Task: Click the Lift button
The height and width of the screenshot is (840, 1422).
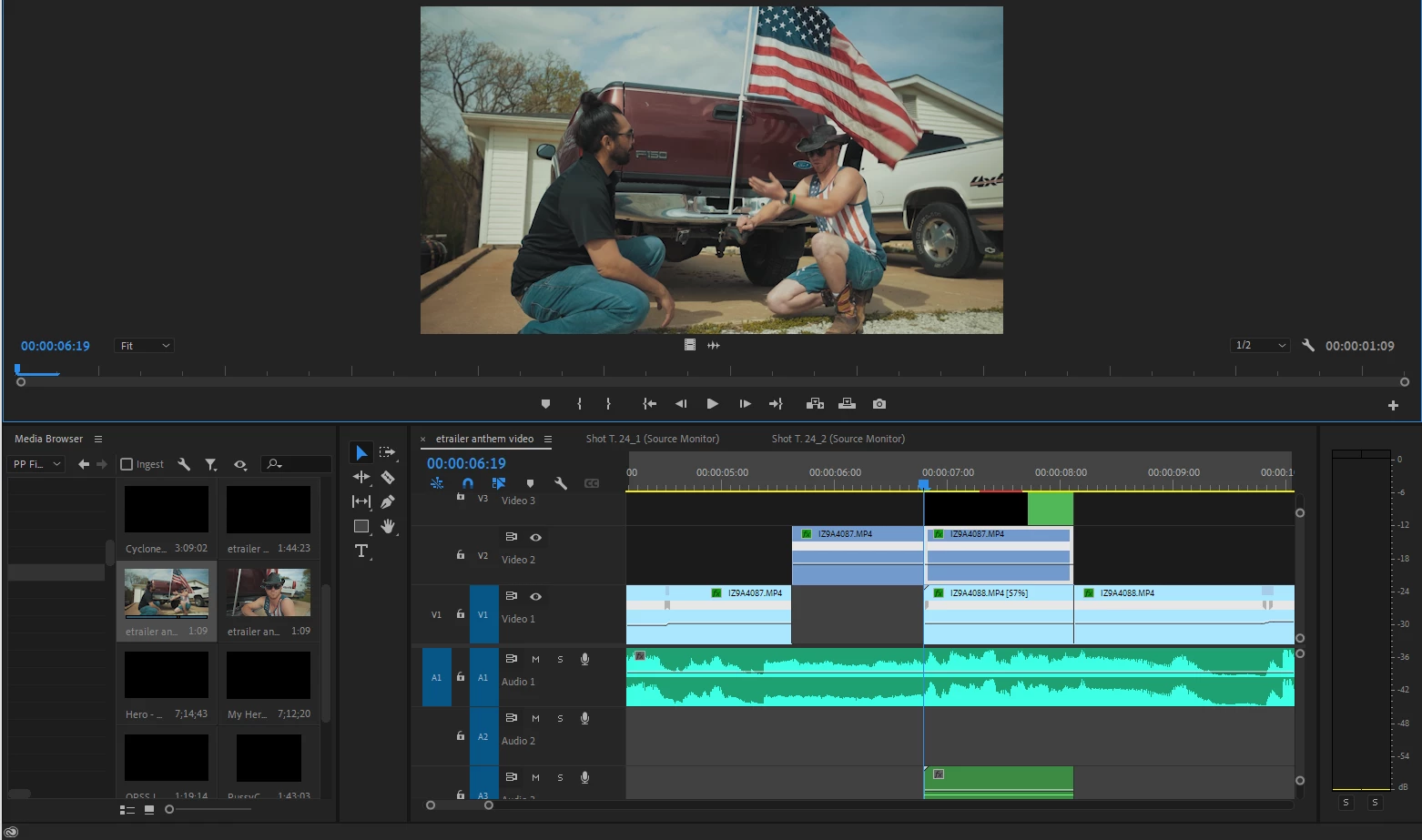Action: (x=815, y=404)
